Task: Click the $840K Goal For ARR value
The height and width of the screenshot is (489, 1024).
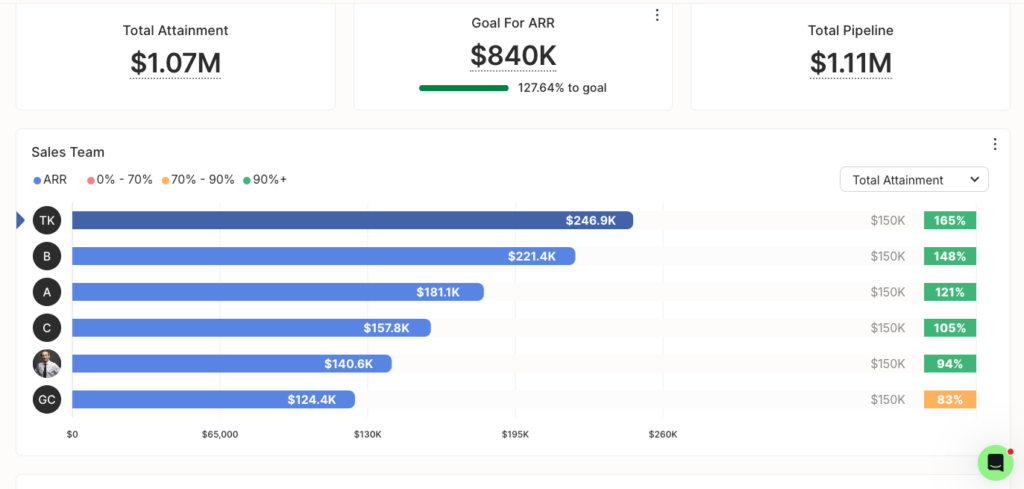Action: point(513,55)
